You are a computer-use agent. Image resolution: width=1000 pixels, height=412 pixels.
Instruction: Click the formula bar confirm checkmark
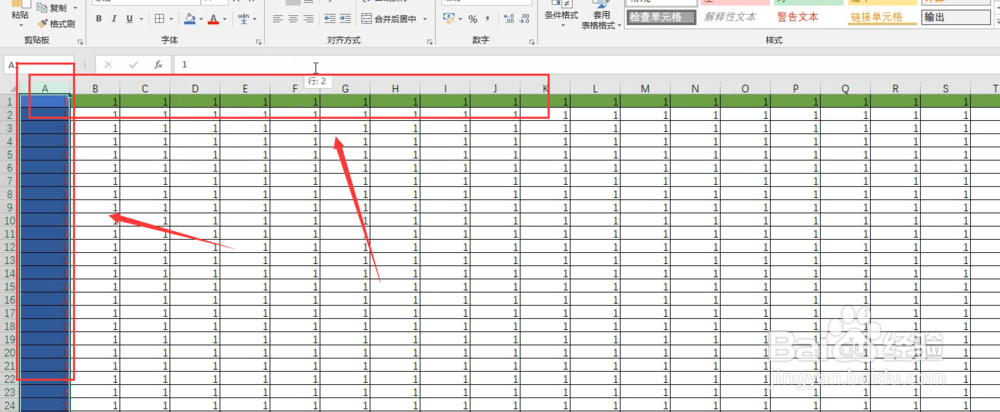coord(133,64)
